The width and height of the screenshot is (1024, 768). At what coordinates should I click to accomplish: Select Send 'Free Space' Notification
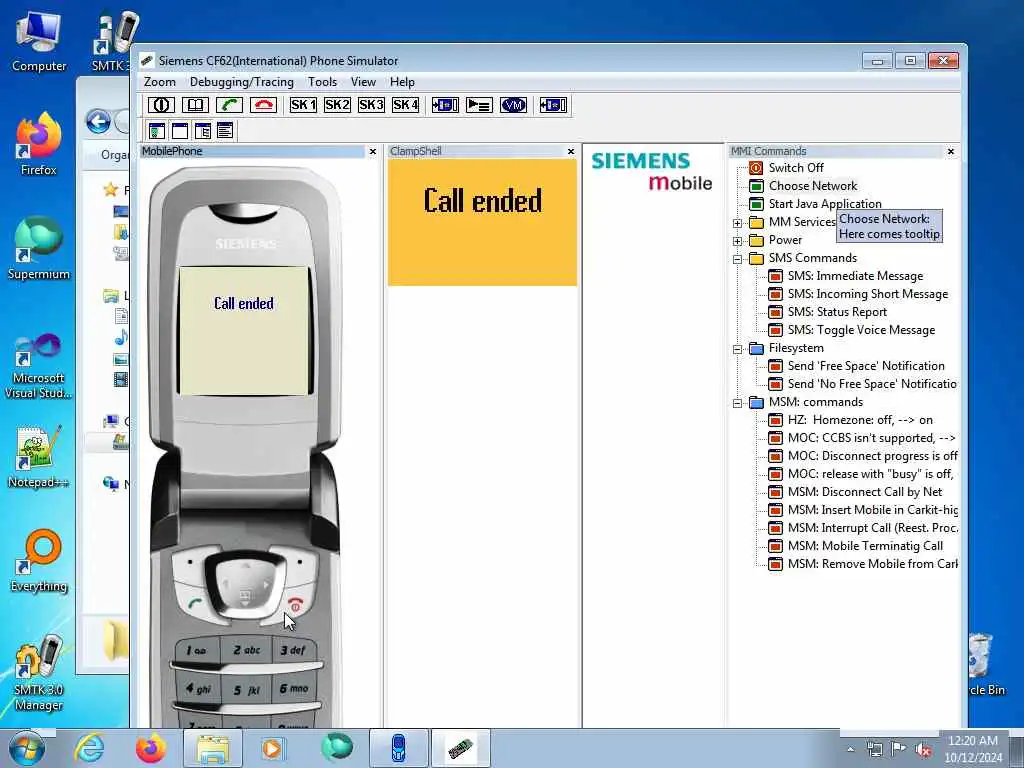pos(865,366)
